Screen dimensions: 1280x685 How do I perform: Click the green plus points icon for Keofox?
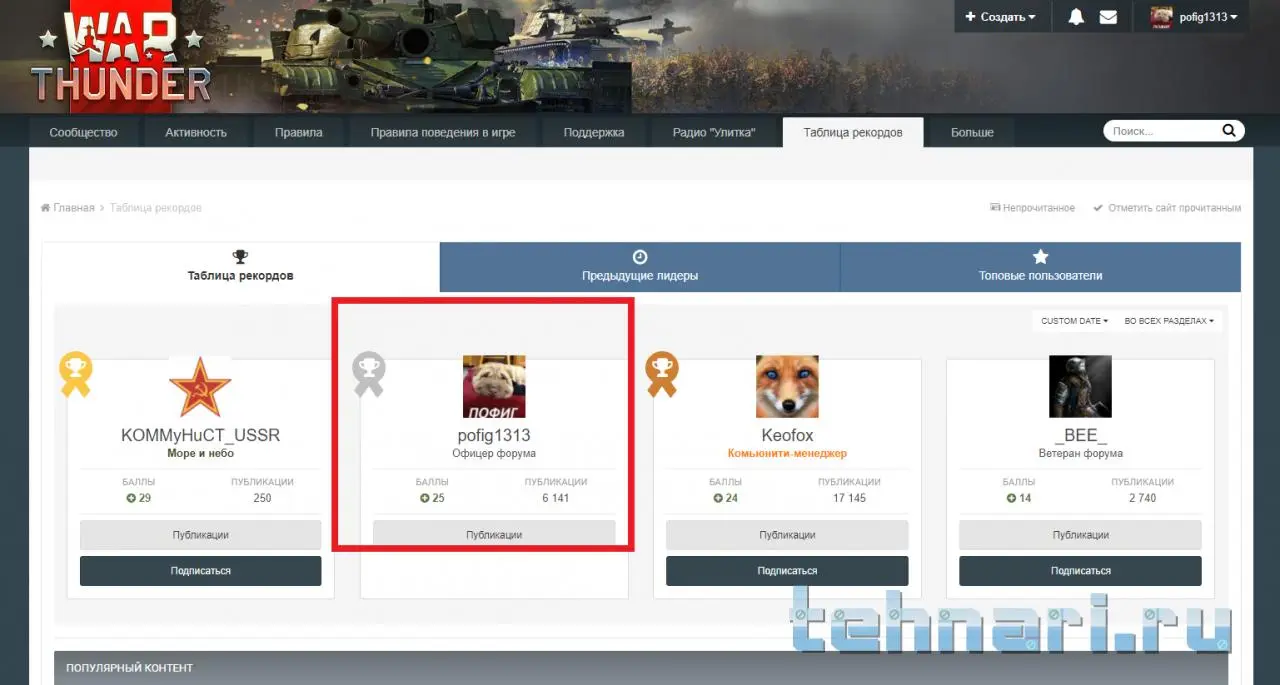coord(717,498)
